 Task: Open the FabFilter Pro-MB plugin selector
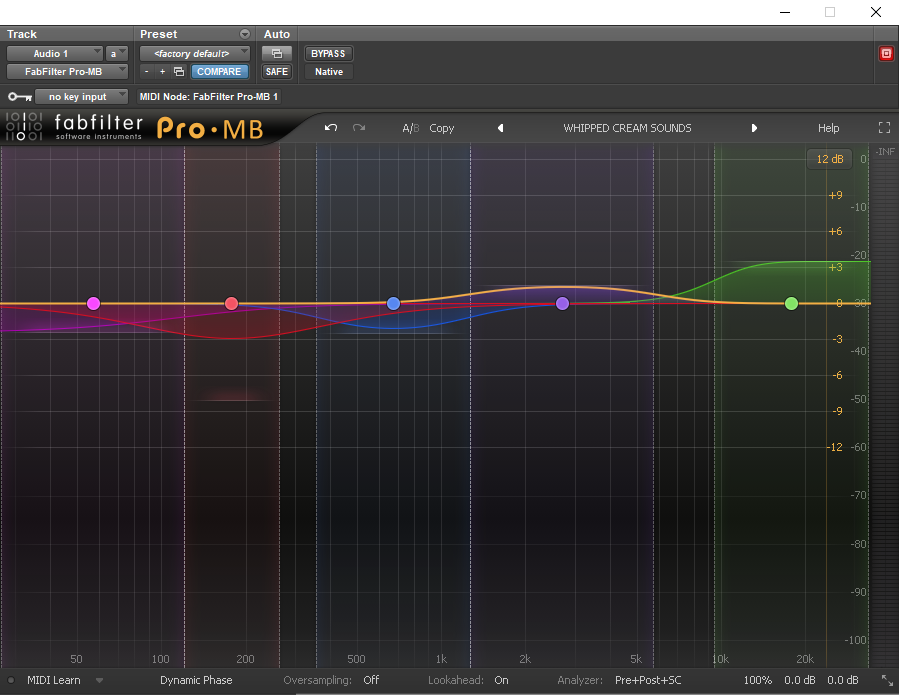pos(67,72)
